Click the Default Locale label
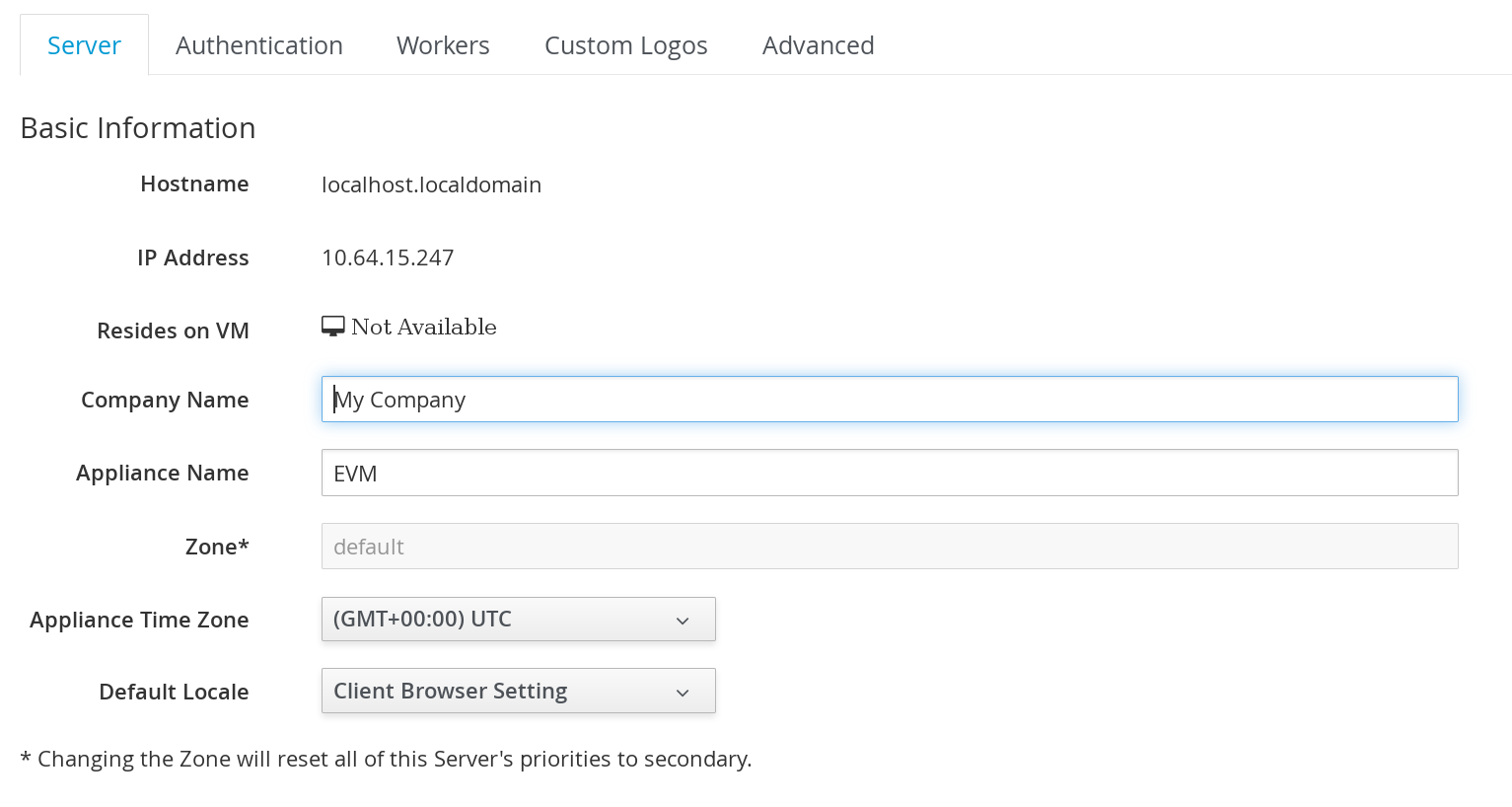This screenshot has width=1512, height=807. tap(174, 693)
